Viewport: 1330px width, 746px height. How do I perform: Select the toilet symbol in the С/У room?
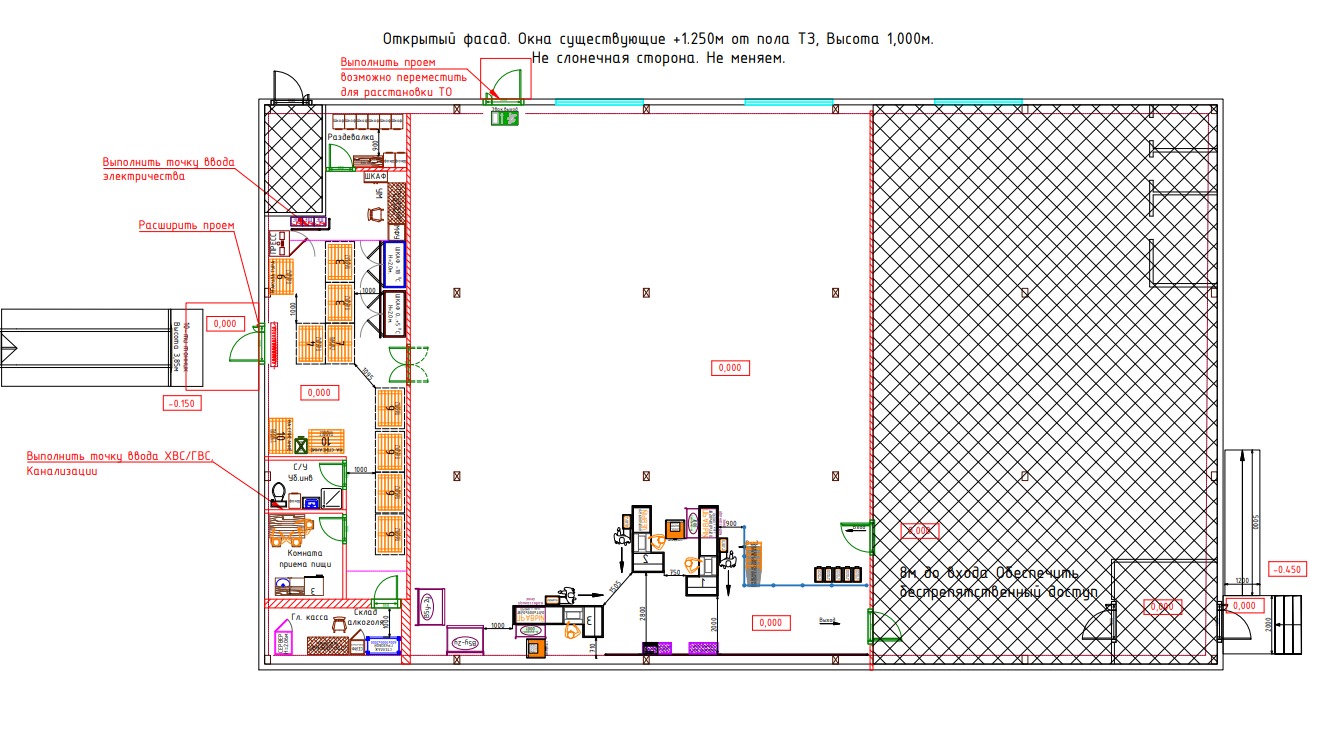point(279,494)
